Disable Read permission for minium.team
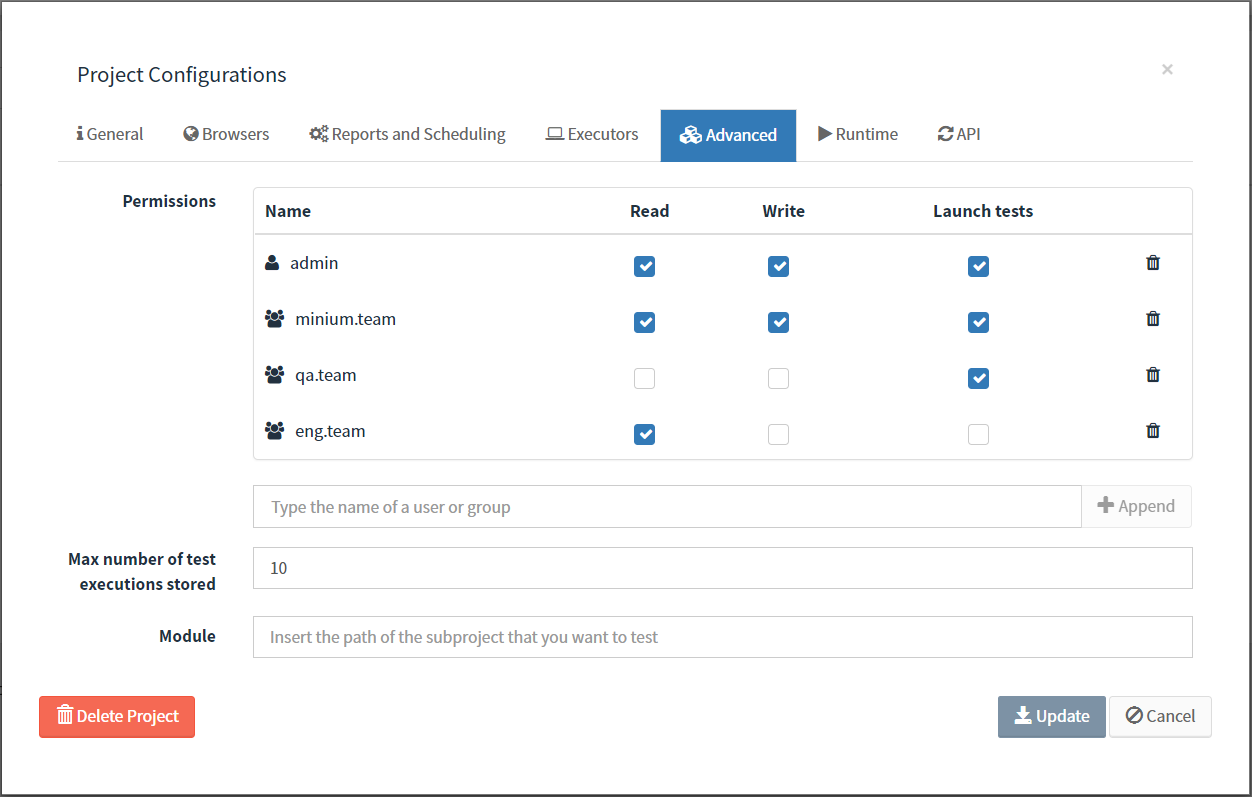This screenshot has width=1252, height=797. tap(645, 322)
